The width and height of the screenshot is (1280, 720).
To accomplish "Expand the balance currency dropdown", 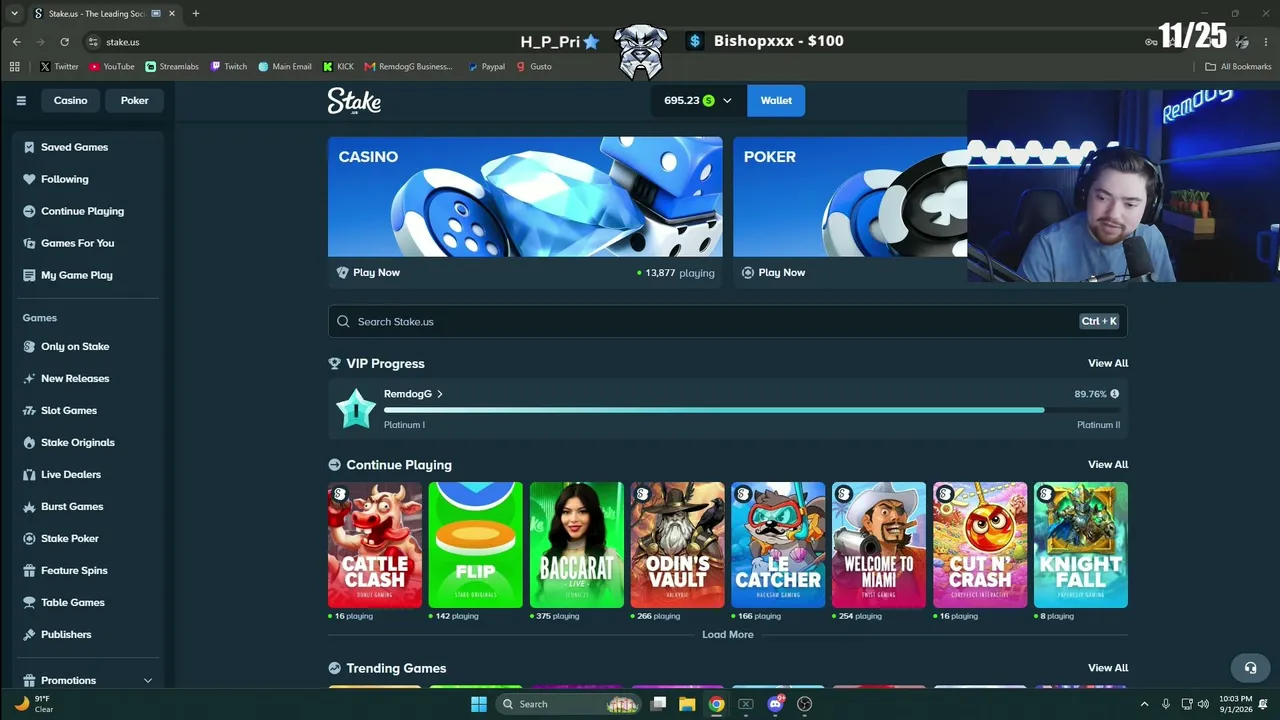I will 727,101.
